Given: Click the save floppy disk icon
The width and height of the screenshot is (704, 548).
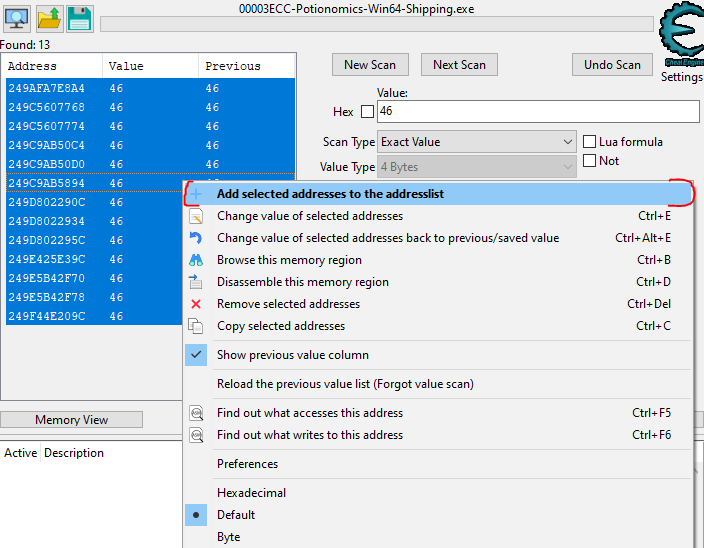Looking at the screenshot, I should [x=79, y=18].
